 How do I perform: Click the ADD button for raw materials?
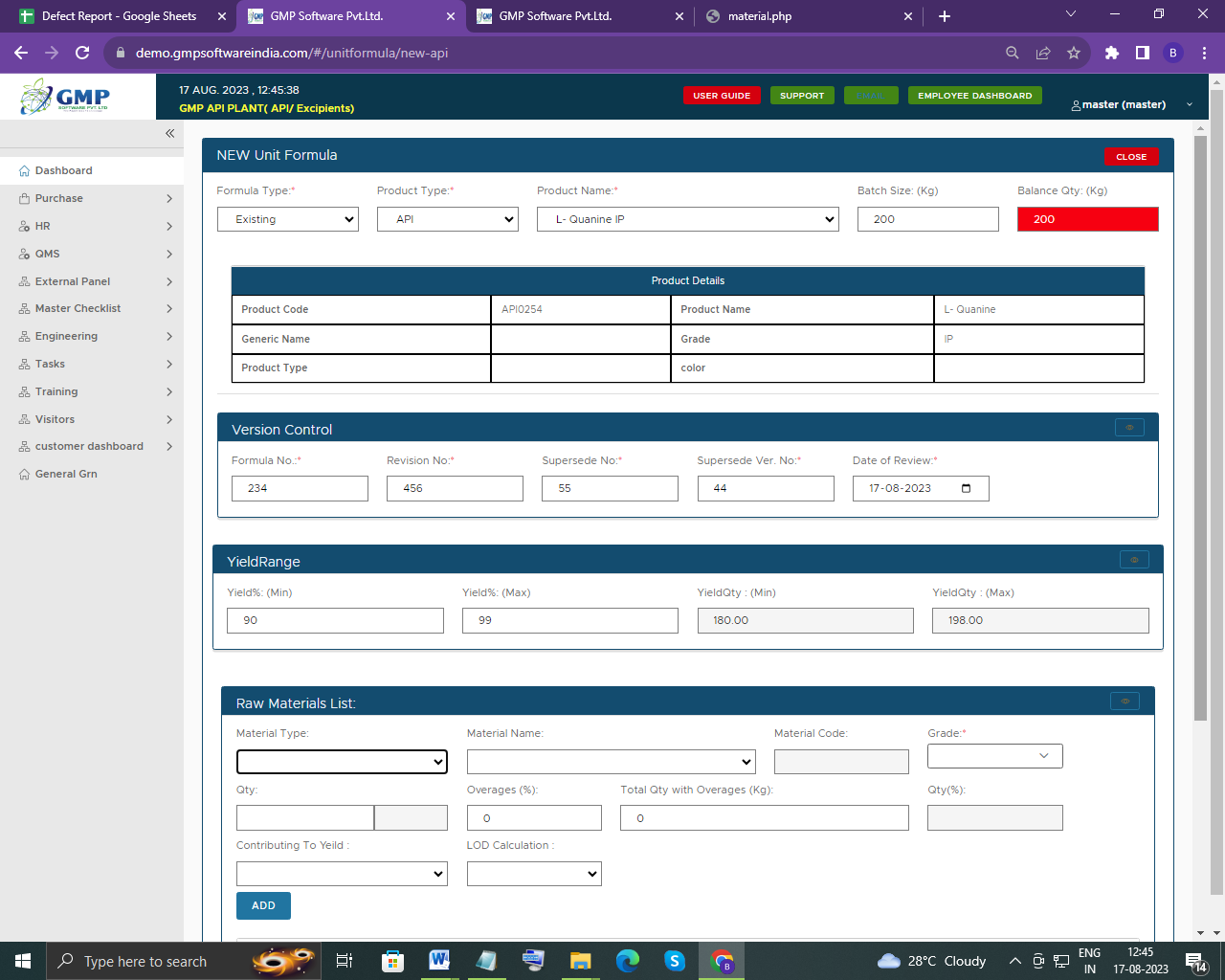pos(263,905)
